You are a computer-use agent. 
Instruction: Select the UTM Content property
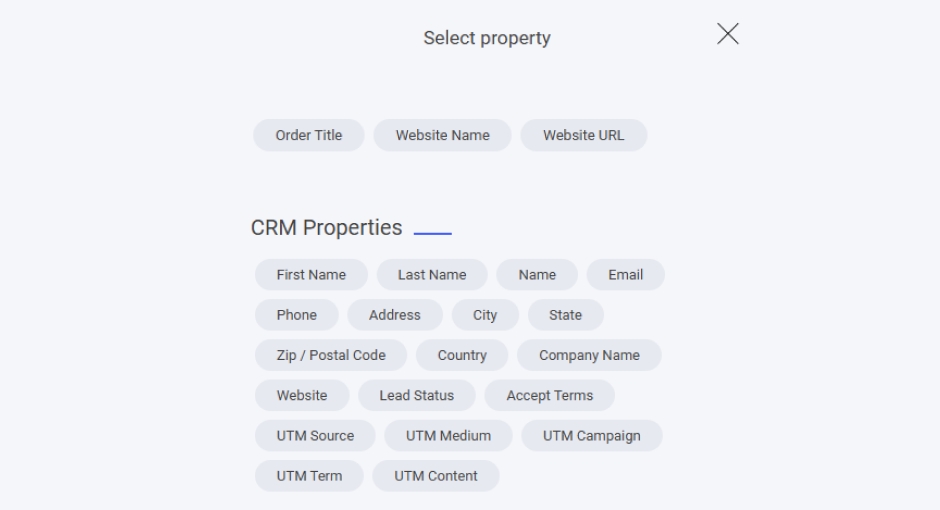(x=436, y=476)
